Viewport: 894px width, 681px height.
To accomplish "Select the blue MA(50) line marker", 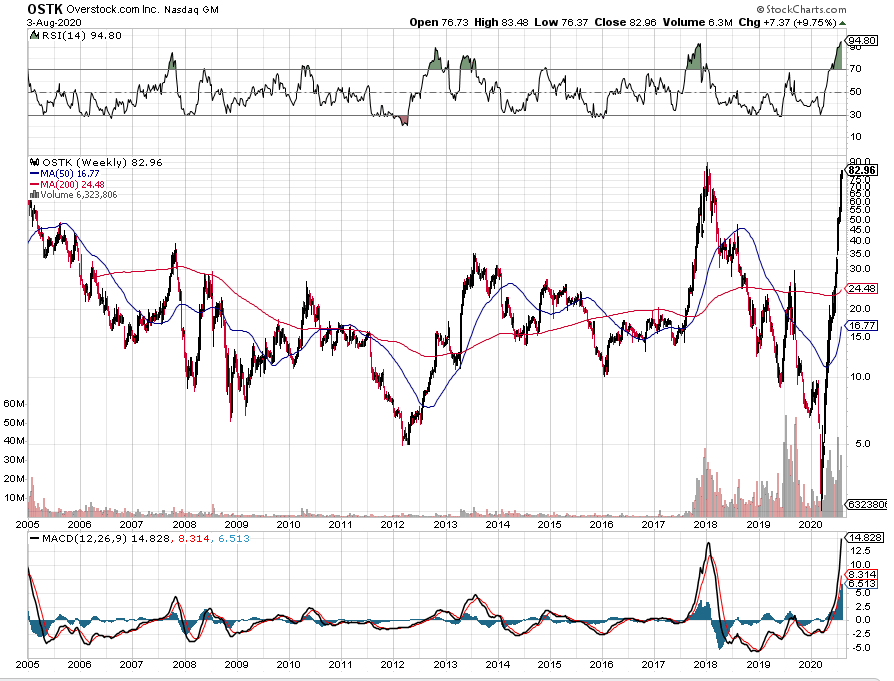I will (34, 172).
